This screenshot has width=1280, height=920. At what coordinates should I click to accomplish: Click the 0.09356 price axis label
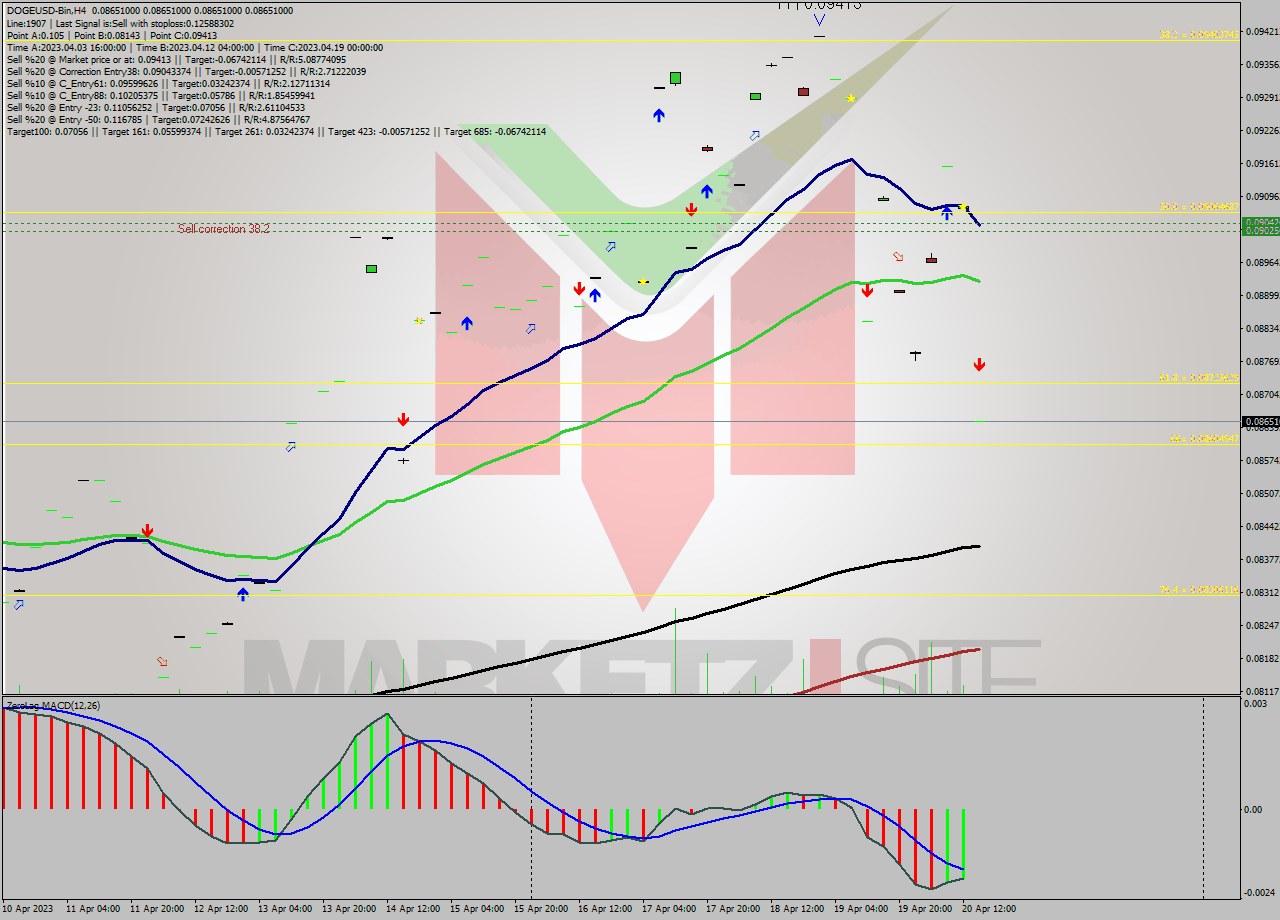(1264, 64)
